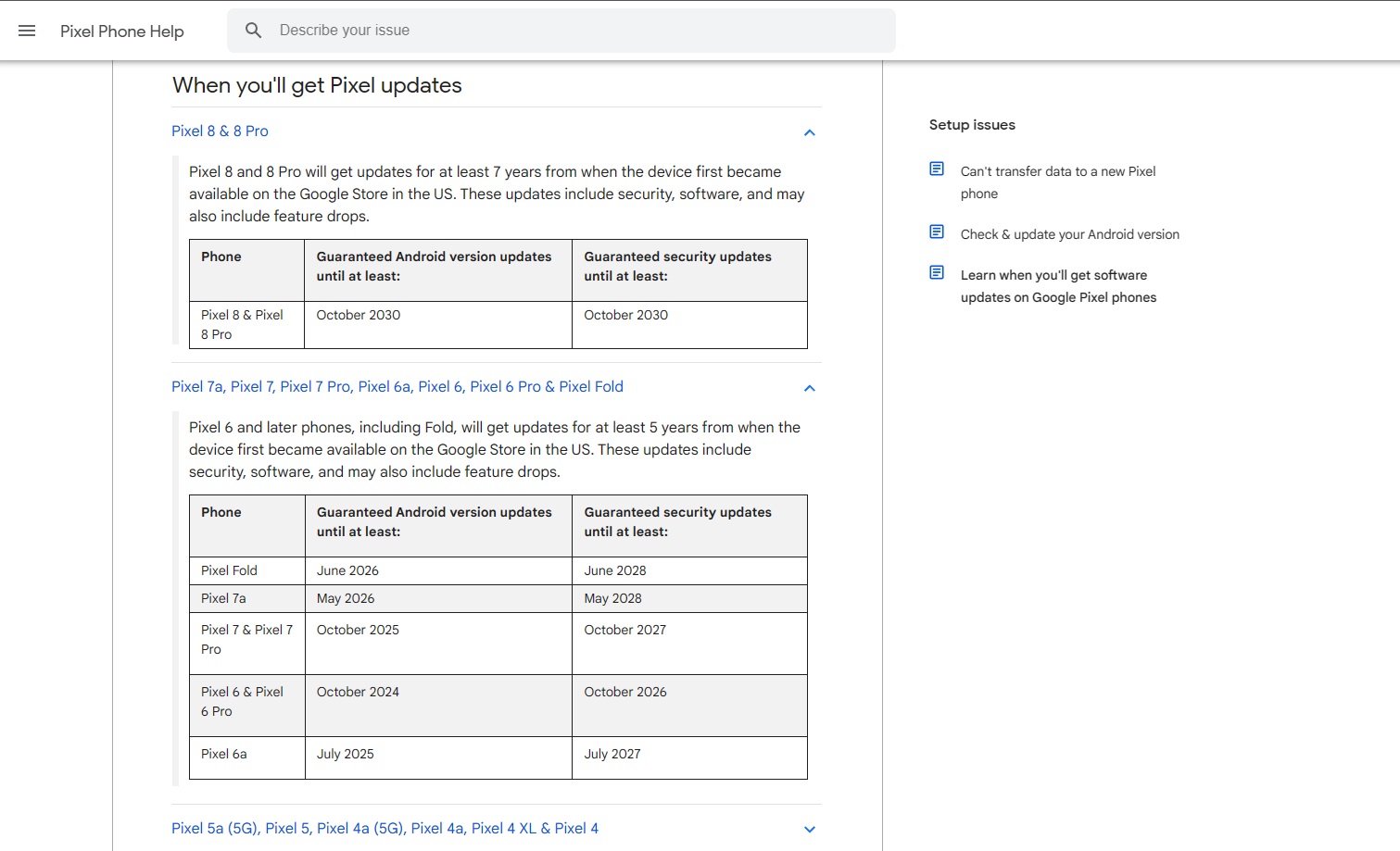1400x851 pixels.
Task: Click article icon beside Learn when you'll get software
Action: point(937,273)
